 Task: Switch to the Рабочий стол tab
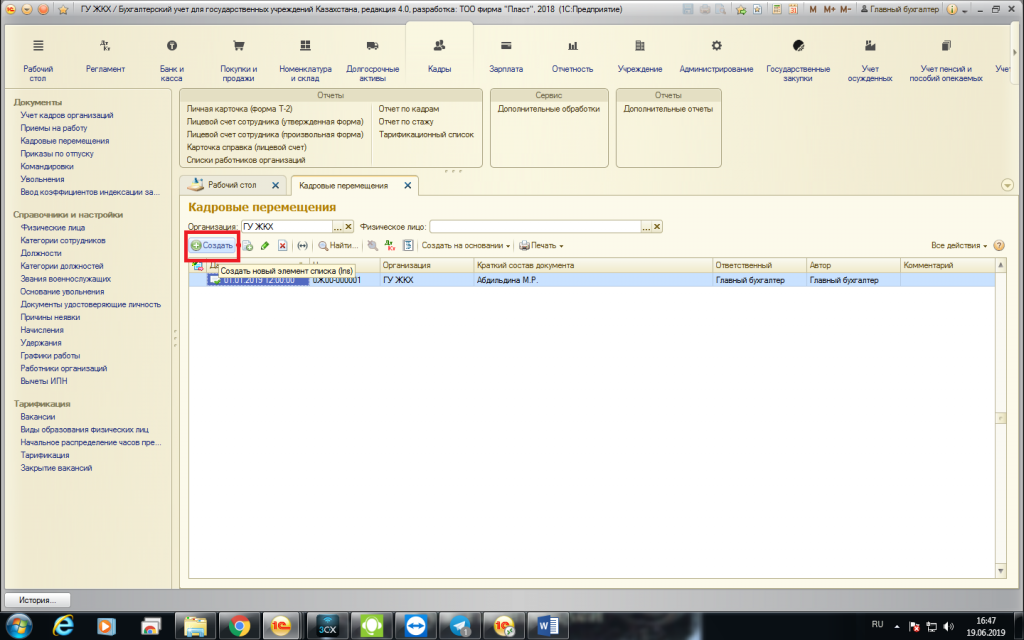click(x=231, y=185)
